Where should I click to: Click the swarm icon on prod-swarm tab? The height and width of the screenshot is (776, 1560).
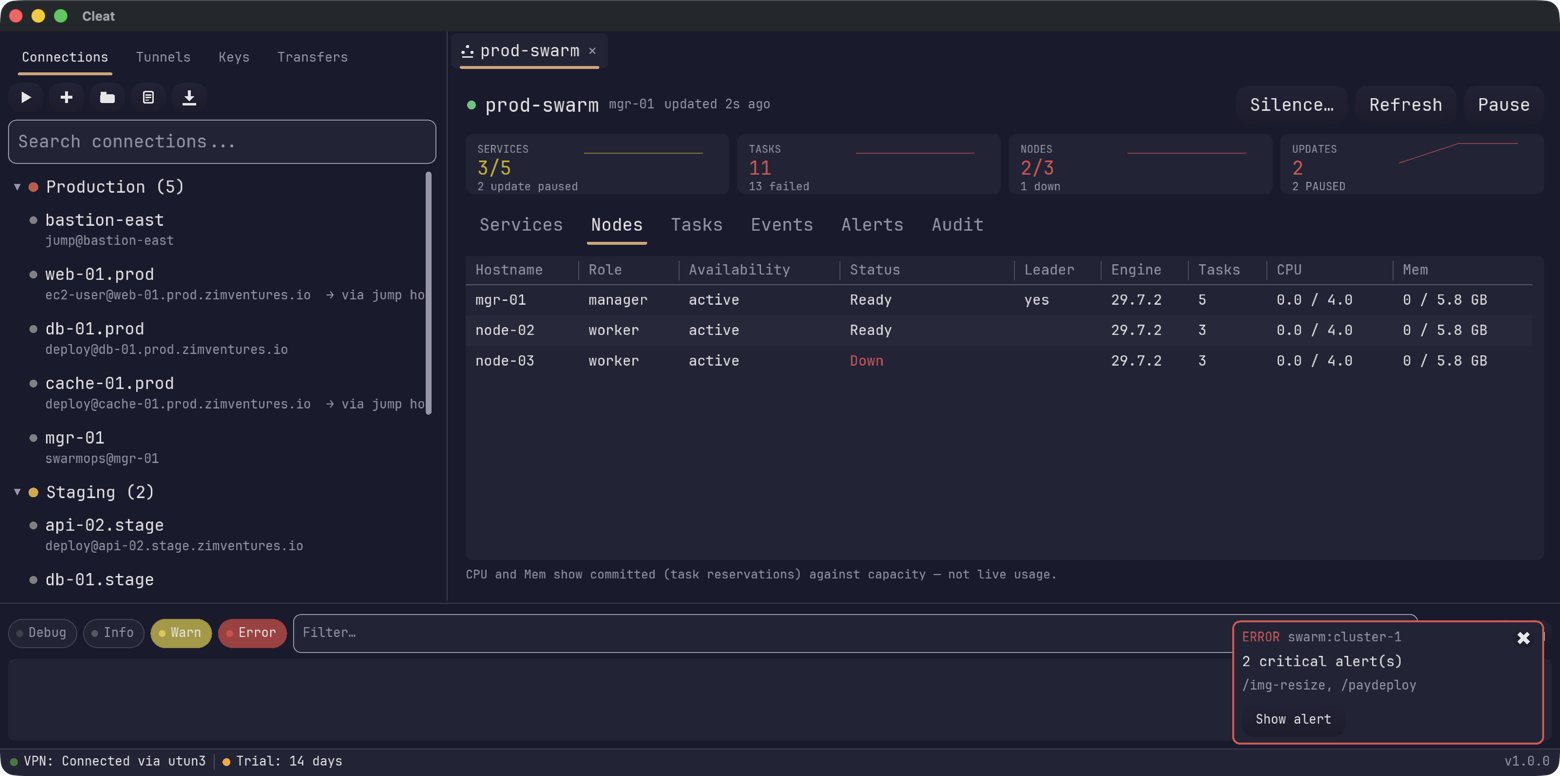coord(467,51)
